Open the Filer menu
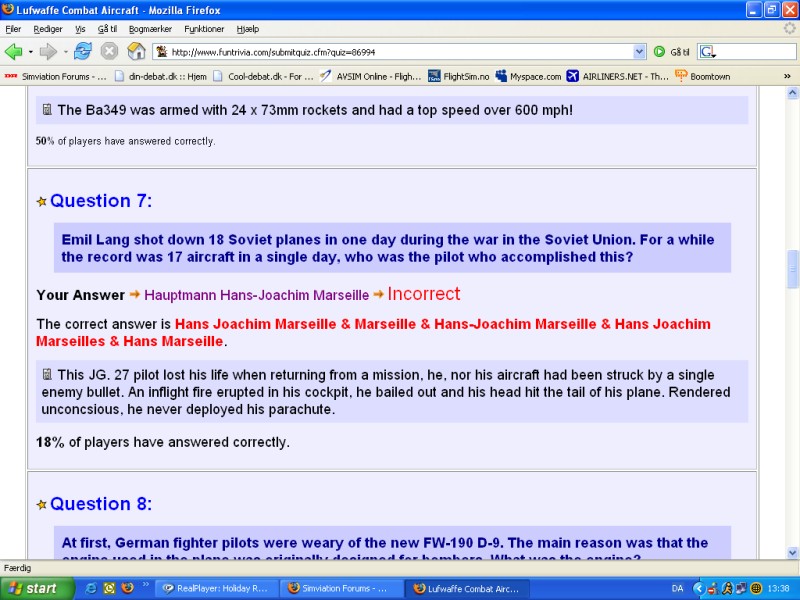This screenshot has height=600, width=800. [13, 29]
